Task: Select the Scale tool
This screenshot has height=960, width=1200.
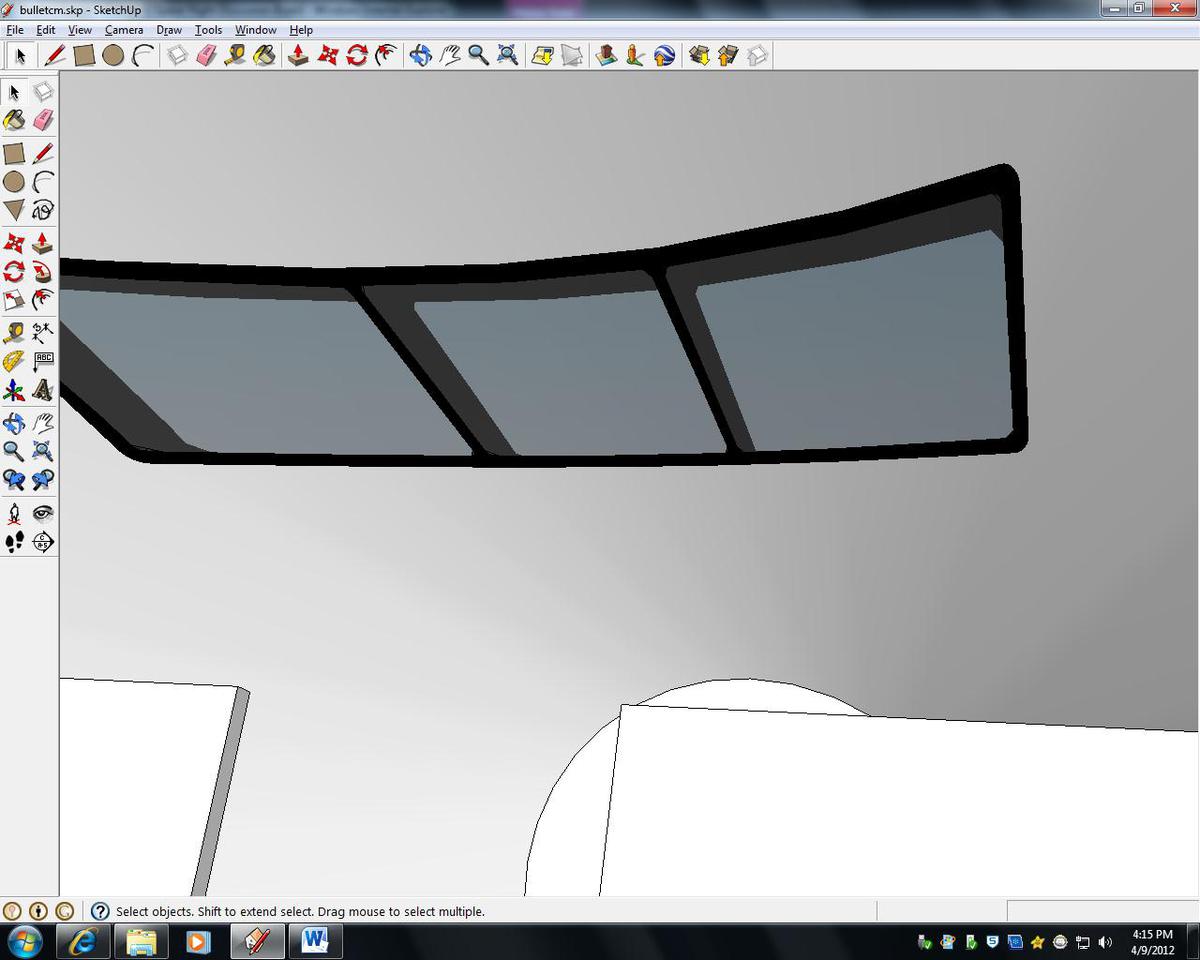Action: pyautogui.click(x=14, y=301)
